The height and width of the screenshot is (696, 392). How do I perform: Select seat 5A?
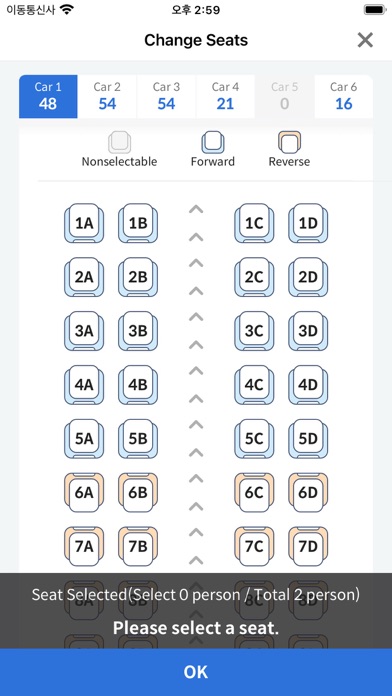[x=84, y=439]
